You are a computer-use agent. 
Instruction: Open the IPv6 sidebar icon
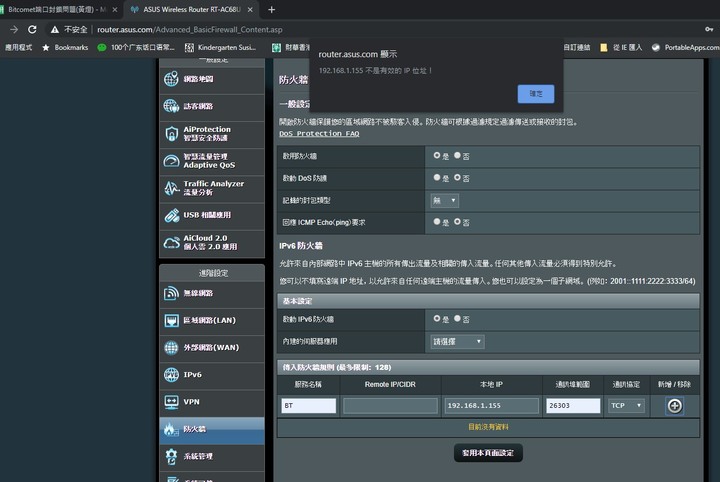point(171,375)
